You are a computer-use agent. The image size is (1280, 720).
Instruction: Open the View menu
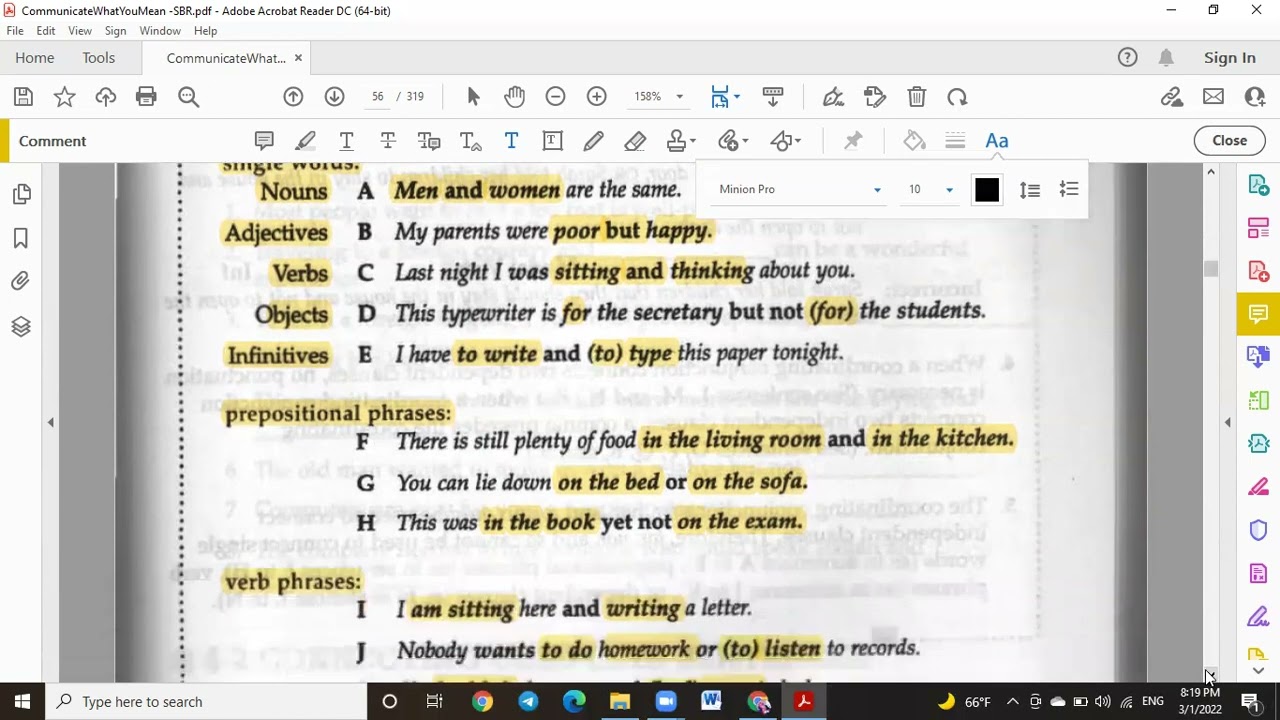pos(80,31)
